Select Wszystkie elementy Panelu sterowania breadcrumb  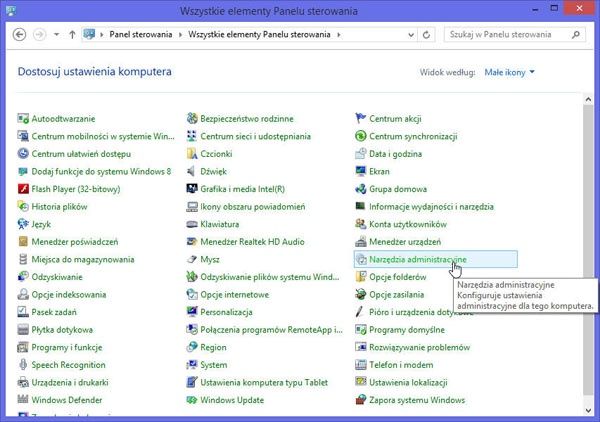pyautogui.click(x=259, y=34)
